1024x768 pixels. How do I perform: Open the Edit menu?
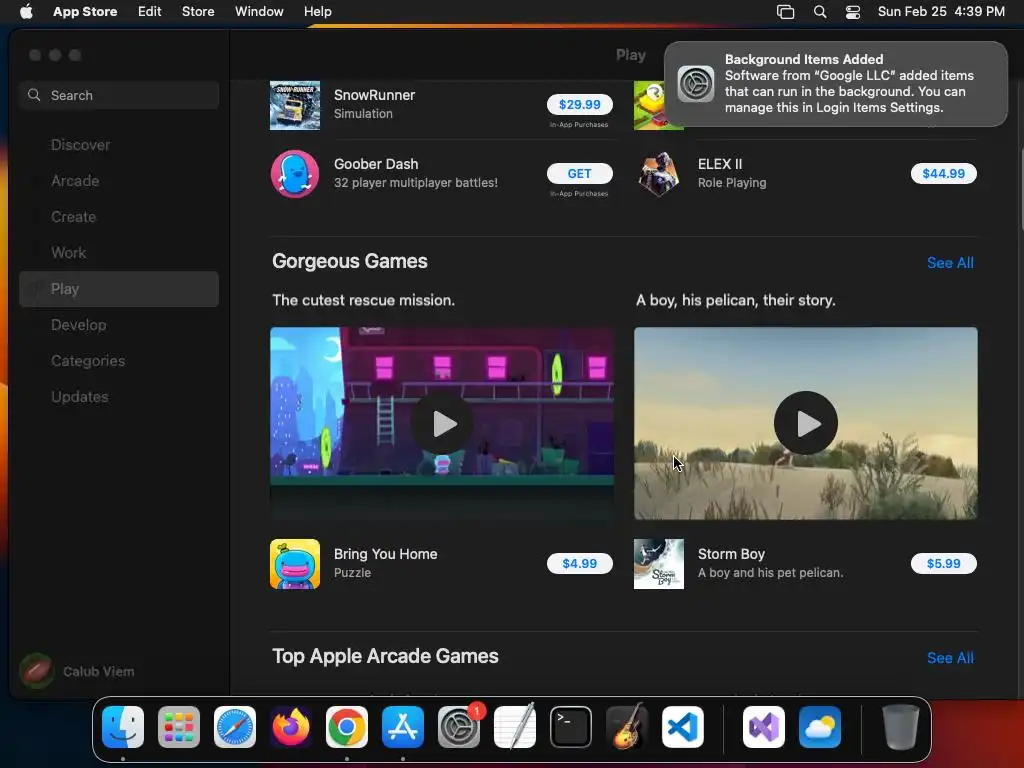pyautogui.click(x=150, y=12)
